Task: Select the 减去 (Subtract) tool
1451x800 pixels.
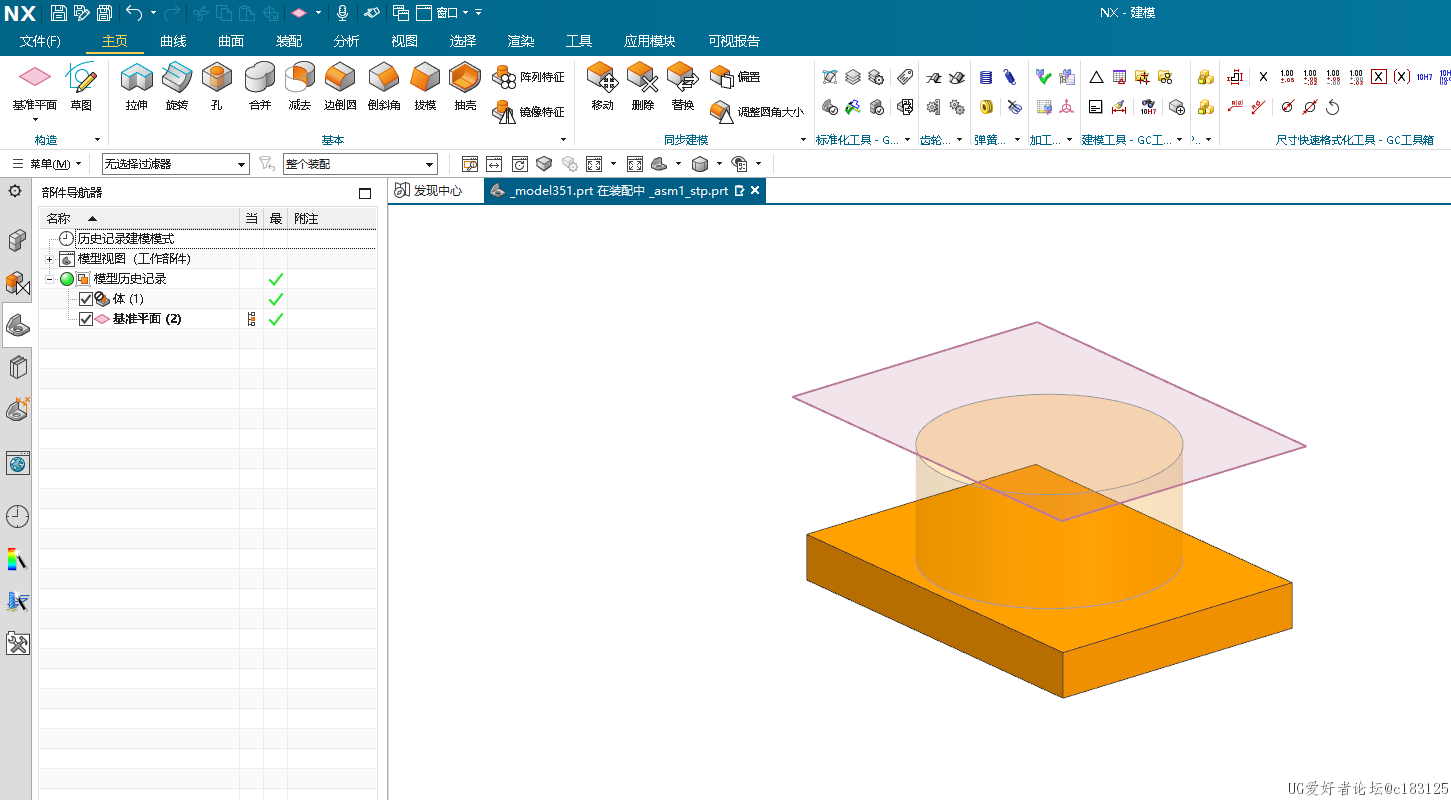Action: [300, 86]
